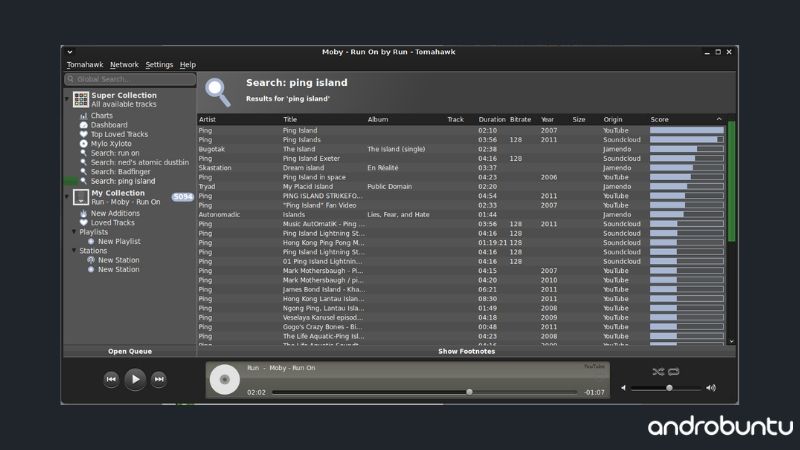Screen dimensions: 800x450
Task: Select Gogo's Crazy Bones track
Action: point(461,327)
